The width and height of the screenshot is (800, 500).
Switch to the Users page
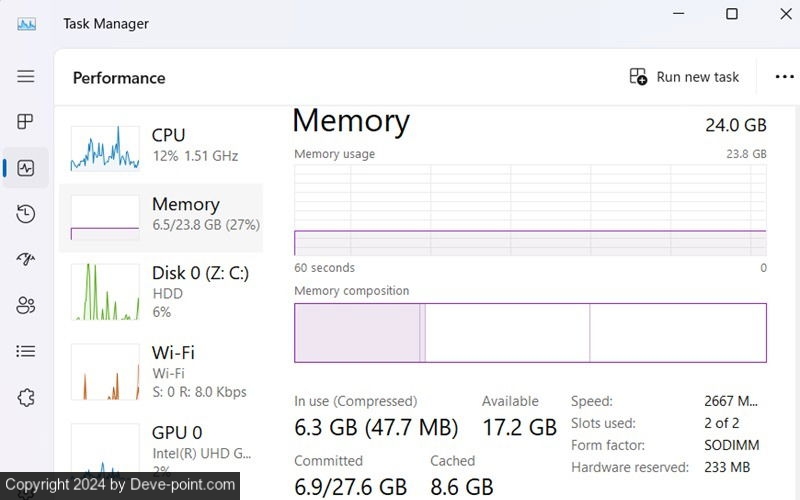click(x=26, y=306)
